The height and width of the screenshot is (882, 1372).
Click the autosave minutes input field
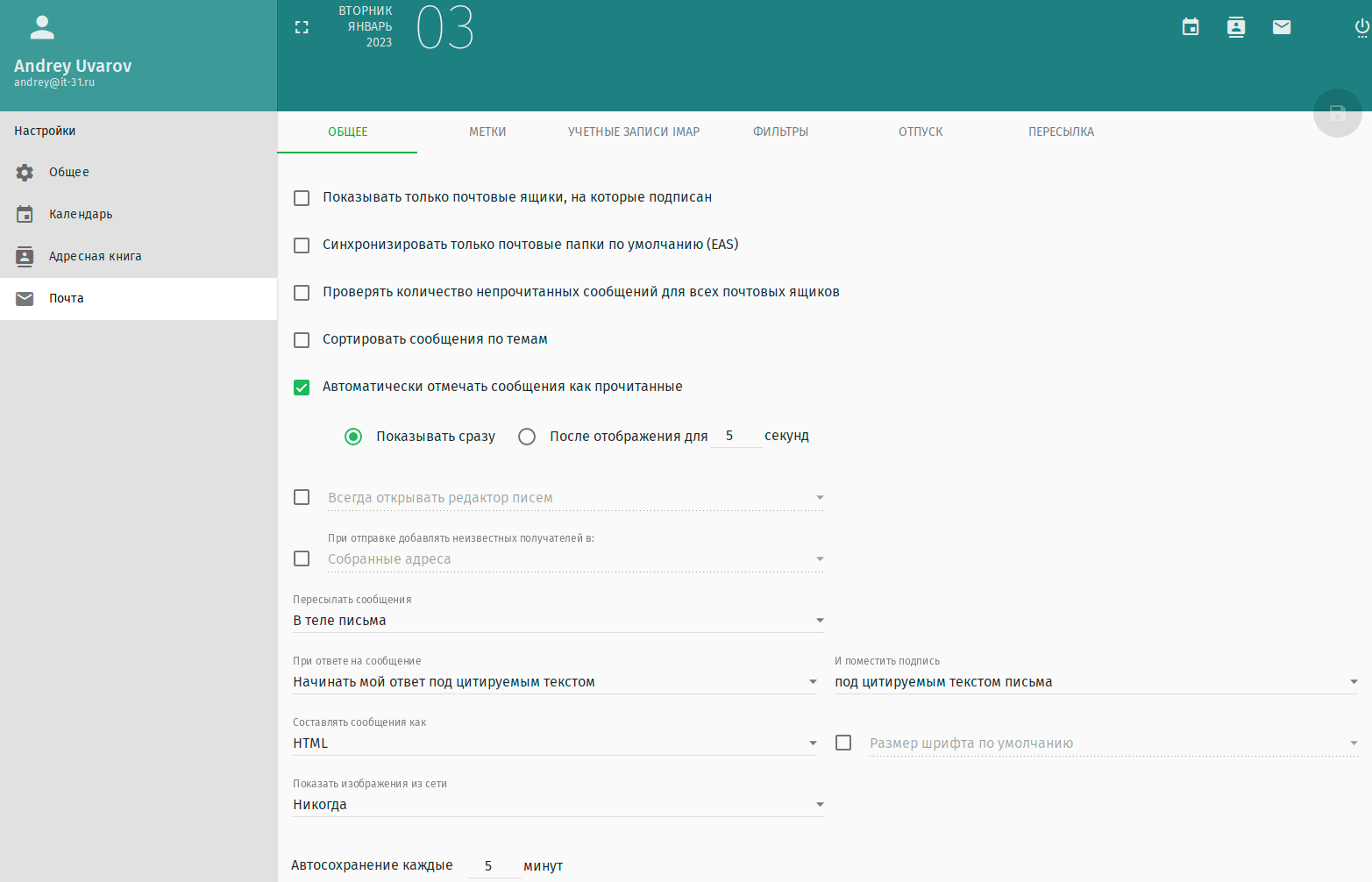click(x=494, y=866)
